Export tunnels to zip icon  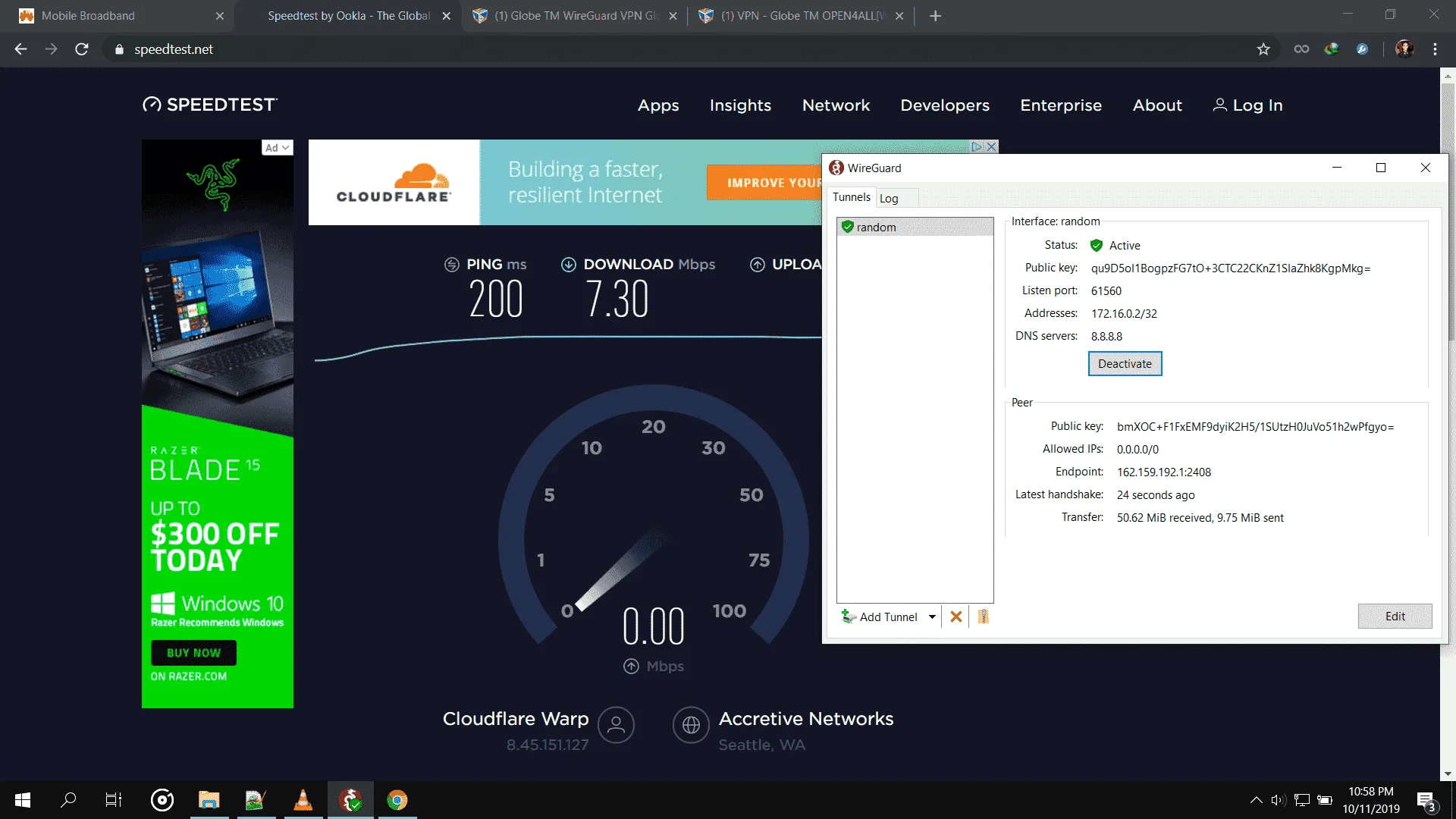pyautogui.click(x=984, y=617)
